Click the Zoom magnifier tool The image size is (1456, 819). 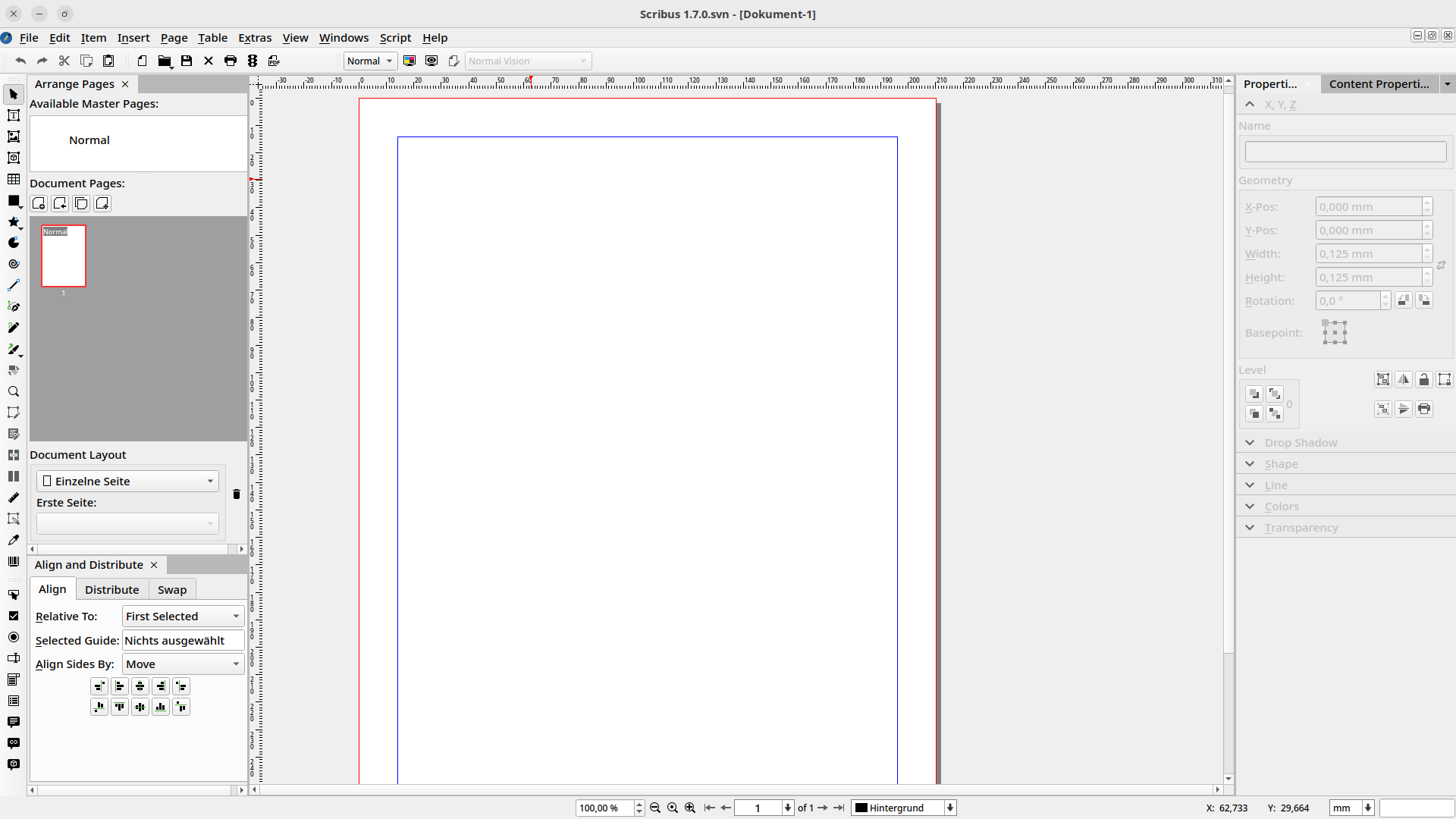pos(14,391)
